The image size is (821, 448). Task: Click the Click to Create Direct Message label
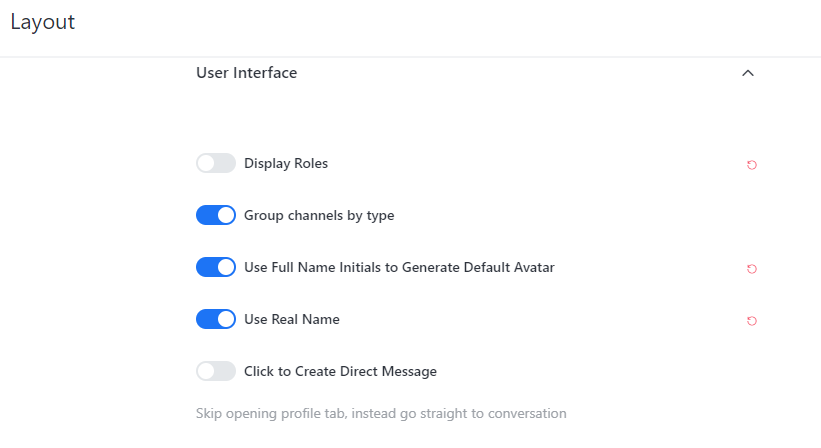340,371
